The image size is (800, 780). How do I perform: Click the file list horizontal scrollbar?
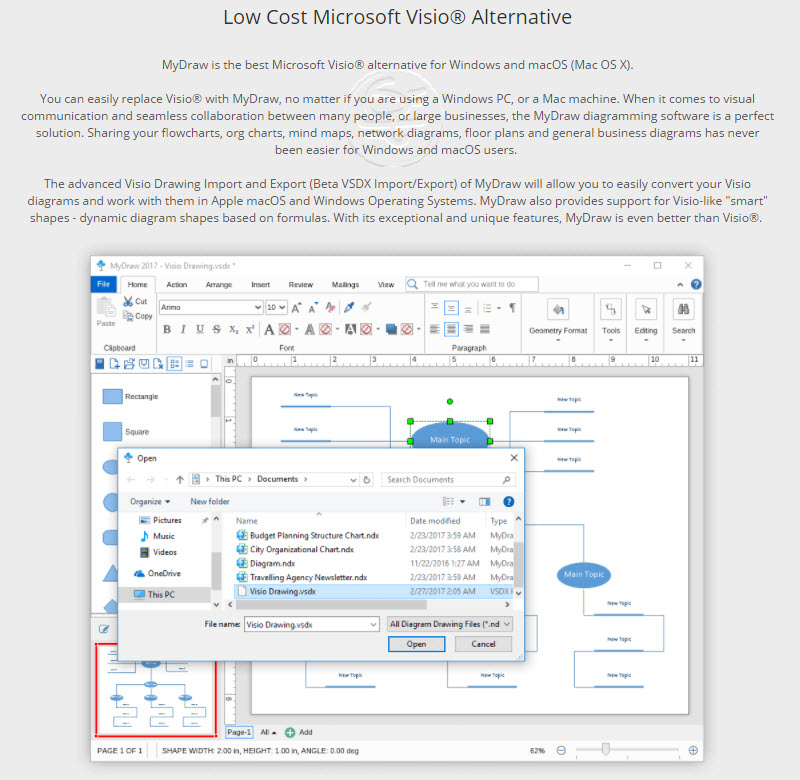(331, 605)
